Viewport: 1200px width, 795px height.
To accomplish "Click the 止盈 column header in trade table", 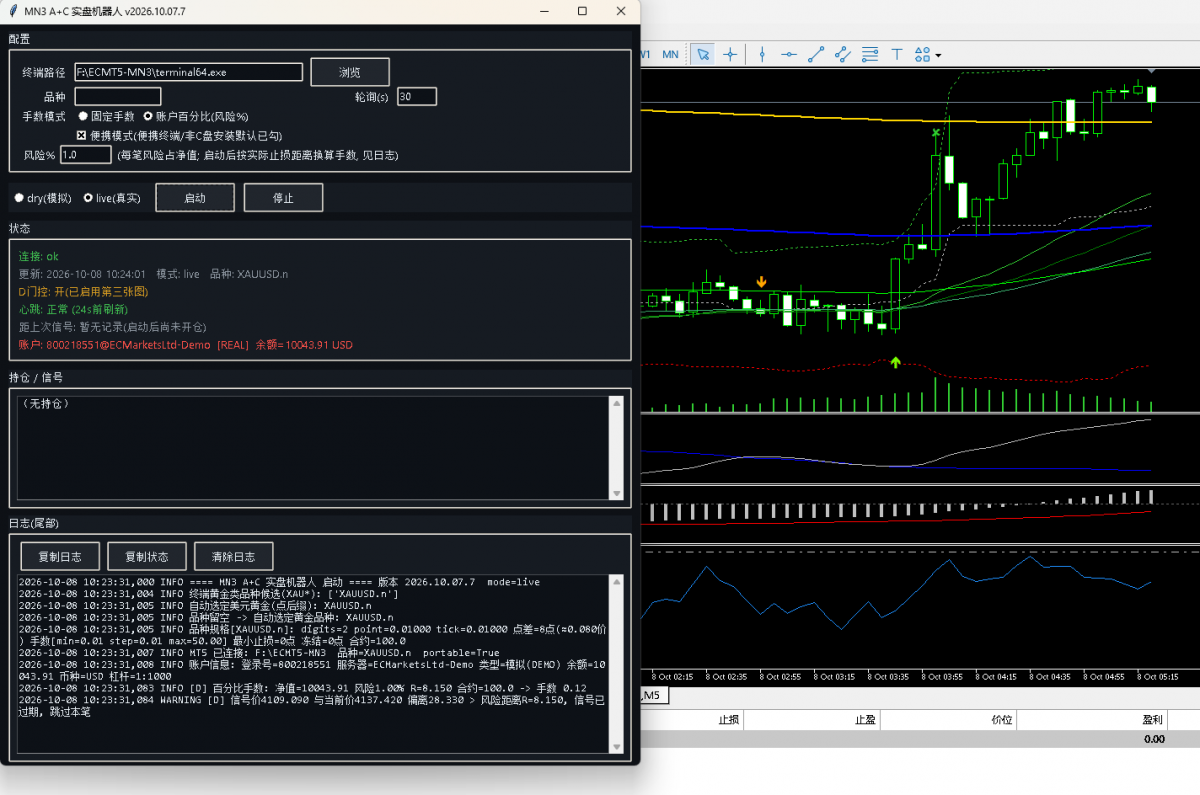I will (864, 720).
